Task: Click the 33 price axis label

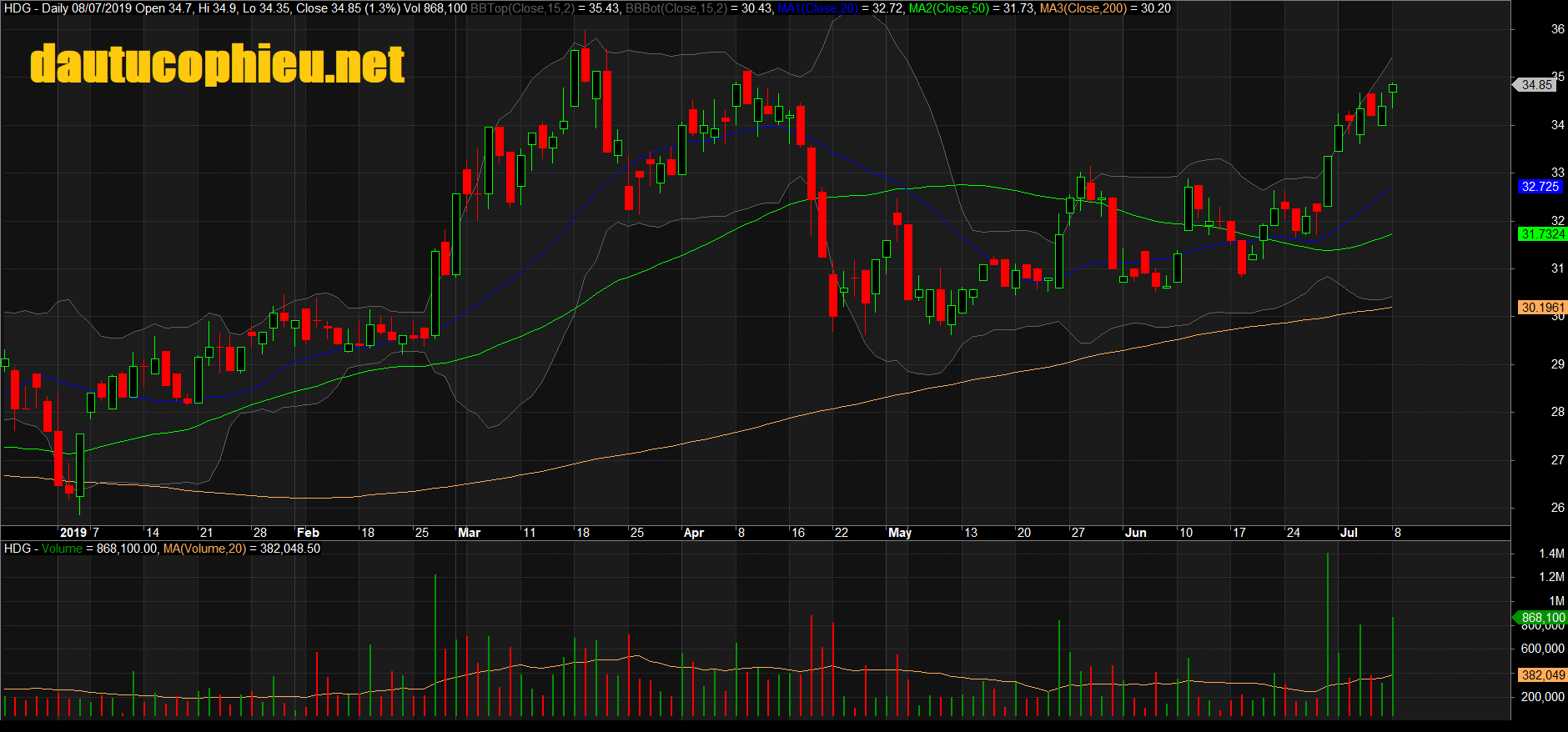Action: point(1557,173)
